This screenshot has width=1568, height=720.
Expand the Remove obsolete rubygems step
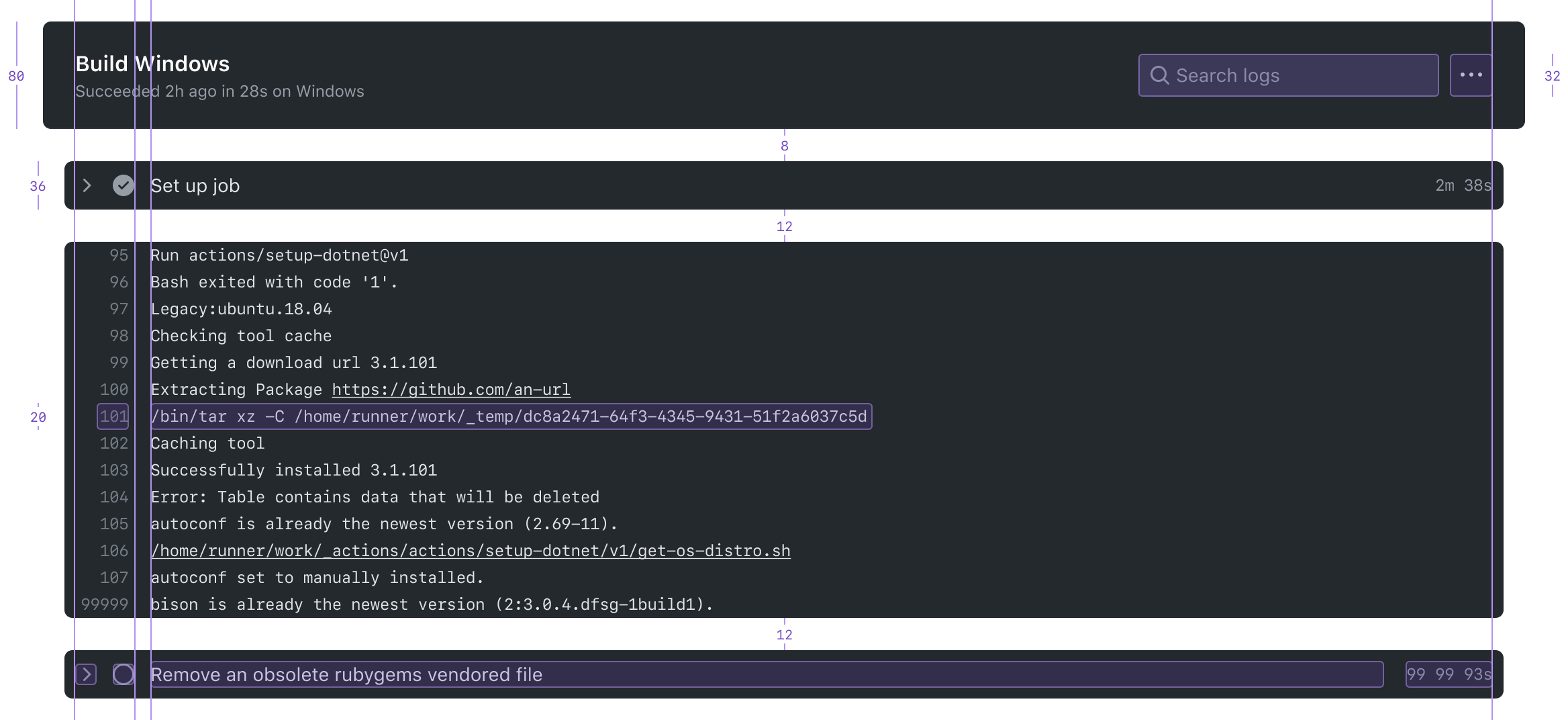click(x=86, y=674)
